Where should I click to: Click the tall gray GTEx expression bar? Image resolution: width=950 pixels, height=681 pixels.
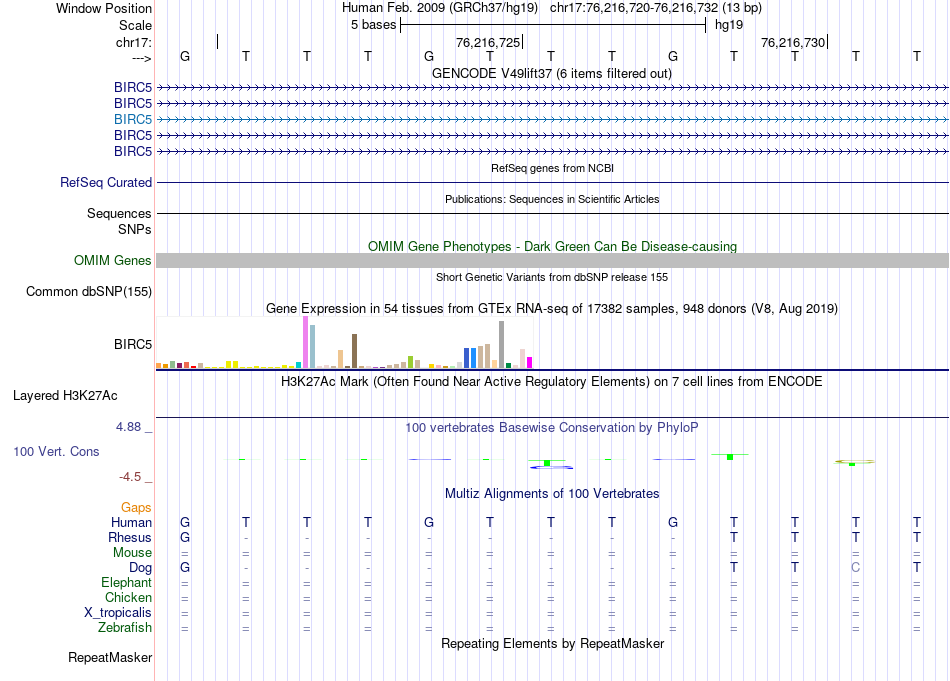coord(502,344)
